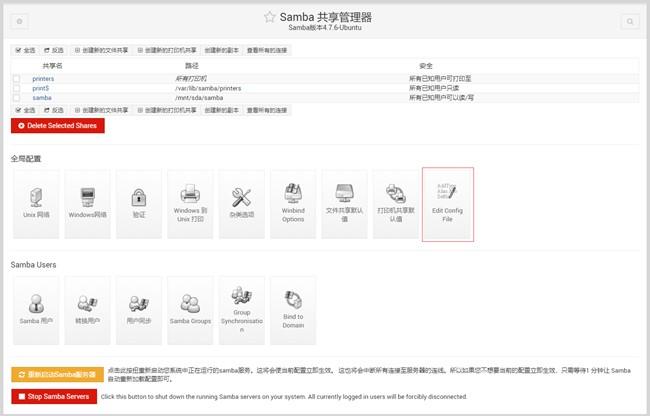Click orange restart Samba servers button

point(57,375)
